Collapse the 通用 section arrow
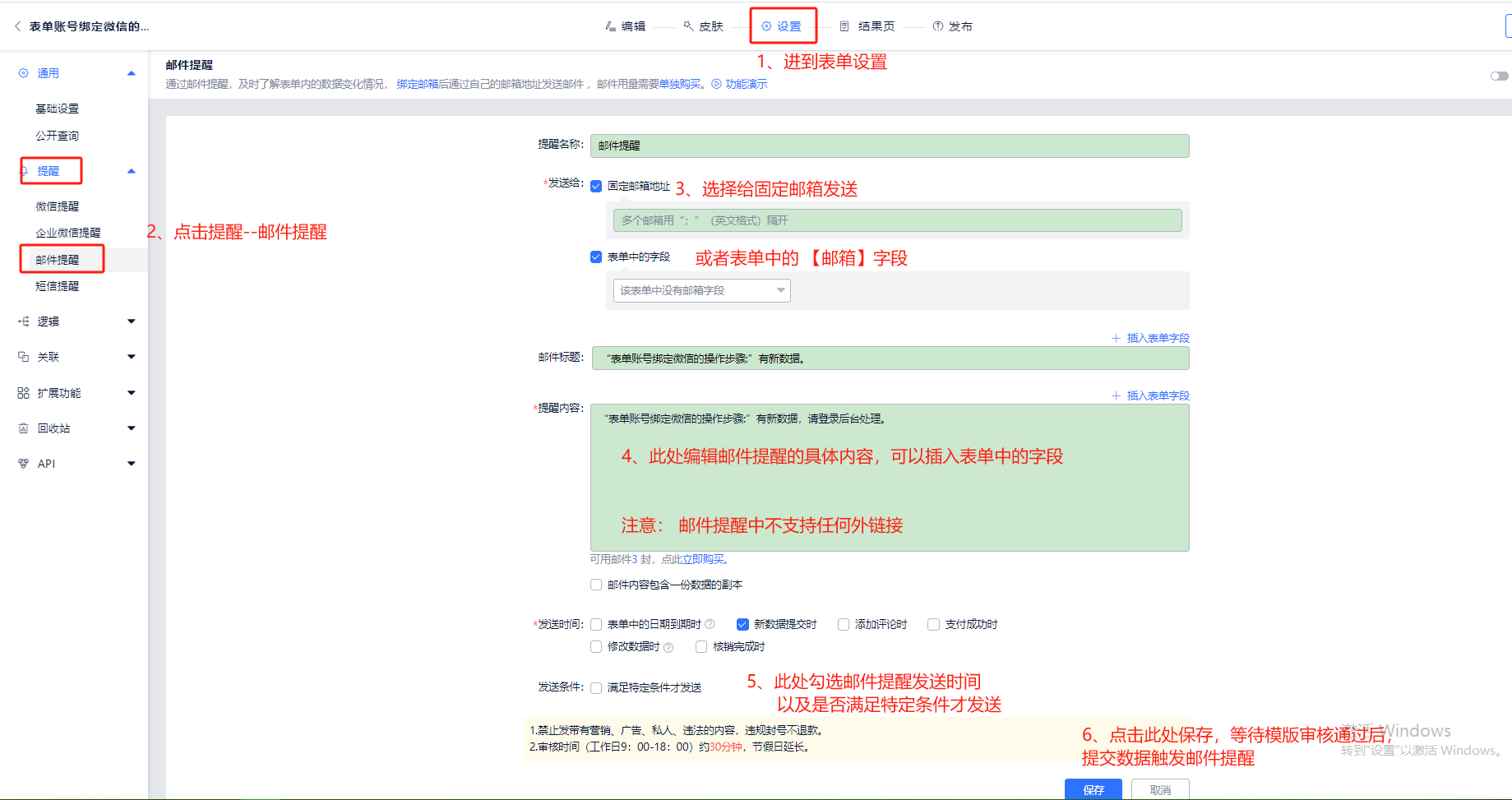Screen dimensions: 1512x800 pos(132,73)
